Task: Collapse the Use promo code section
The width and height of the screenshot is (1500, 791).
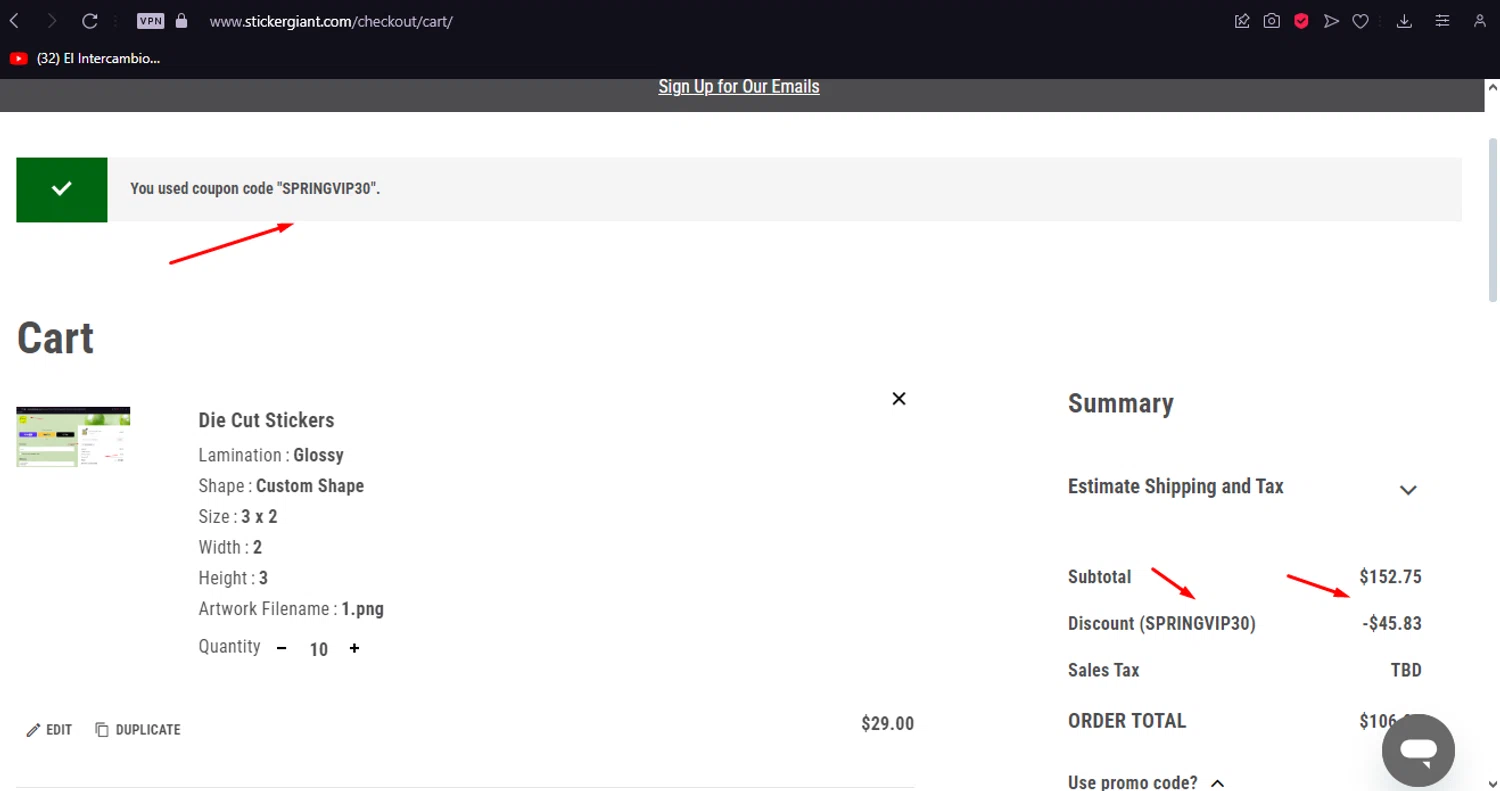Action: tap(1146, 782)
